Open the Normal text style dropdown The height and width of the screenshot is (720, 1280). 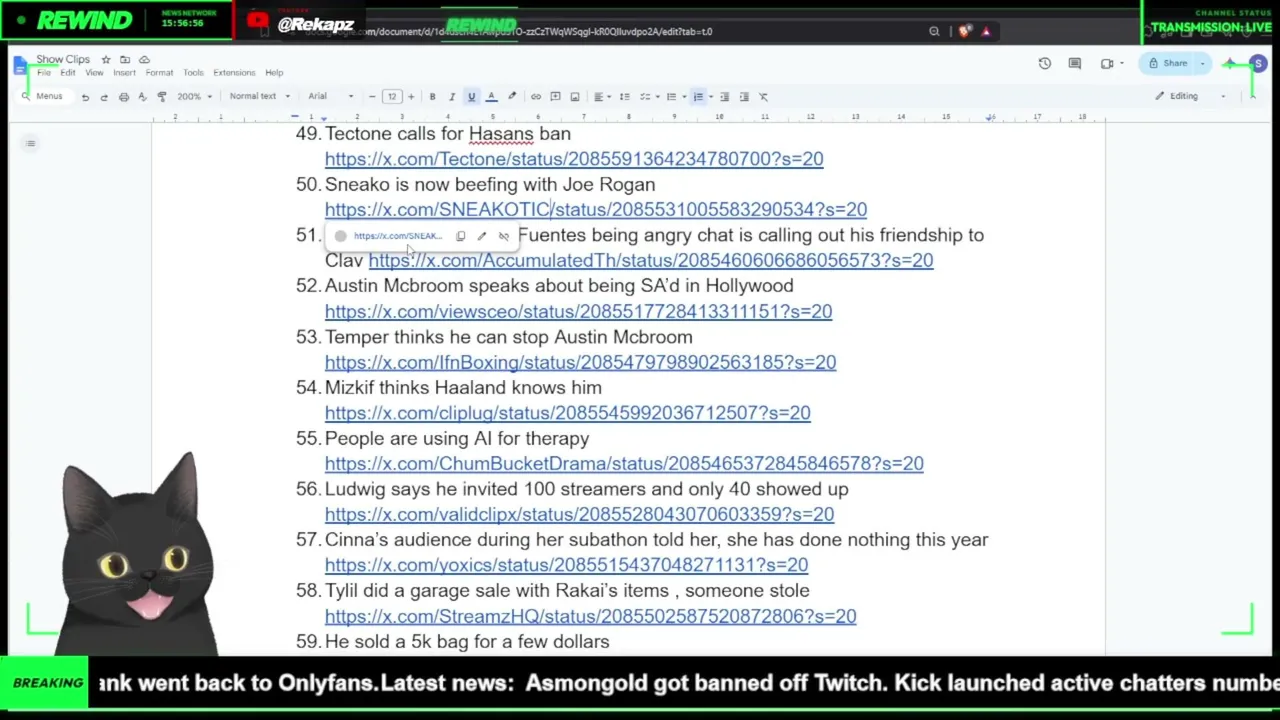pyautogui.click(x=259, y=97)
